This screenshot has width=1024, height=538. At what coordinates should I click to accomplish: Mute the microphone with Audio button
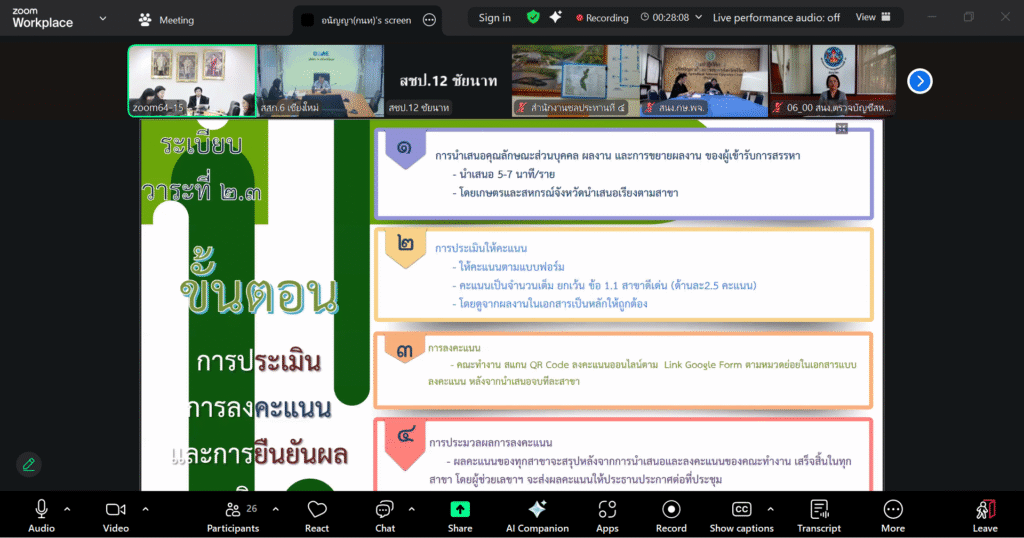pyautogui.click(x=41, y=514)
